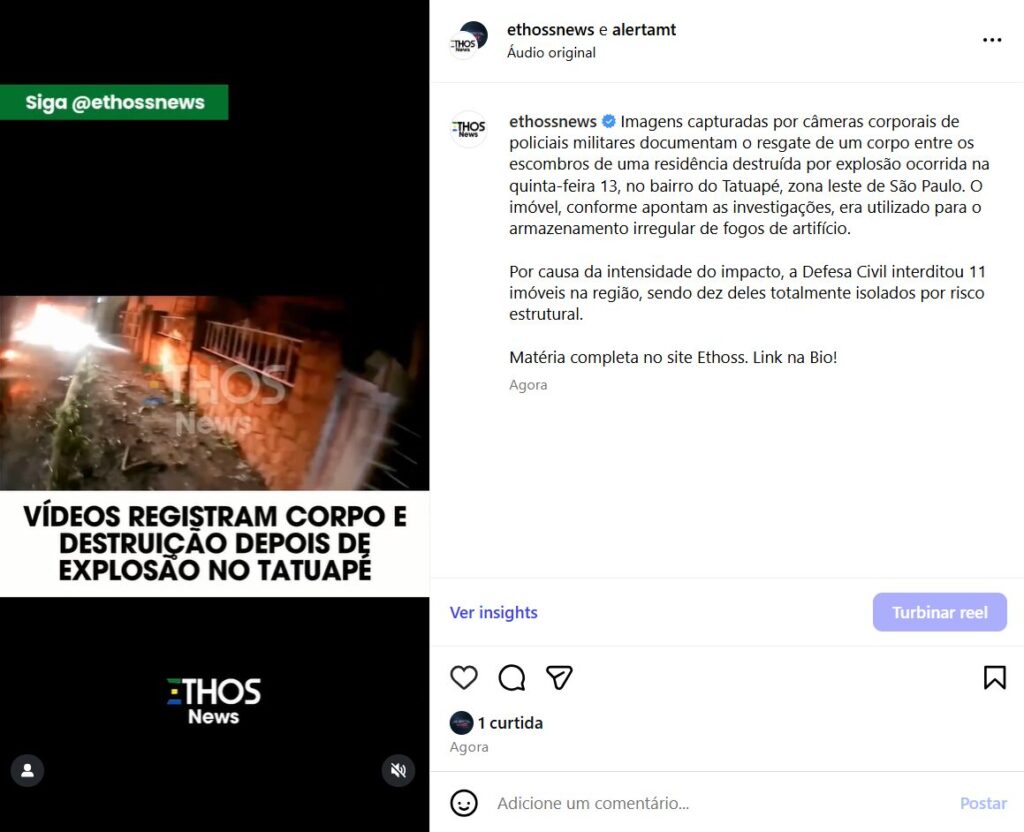Show tagged people icon on video

(x=27, y=771)
